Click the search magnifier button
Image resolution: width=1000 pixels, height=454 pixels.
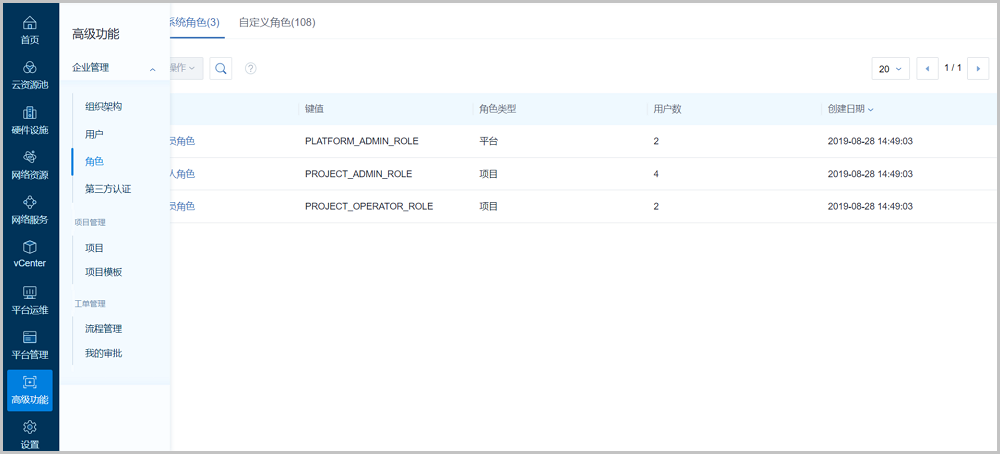(x=221, y=68)
